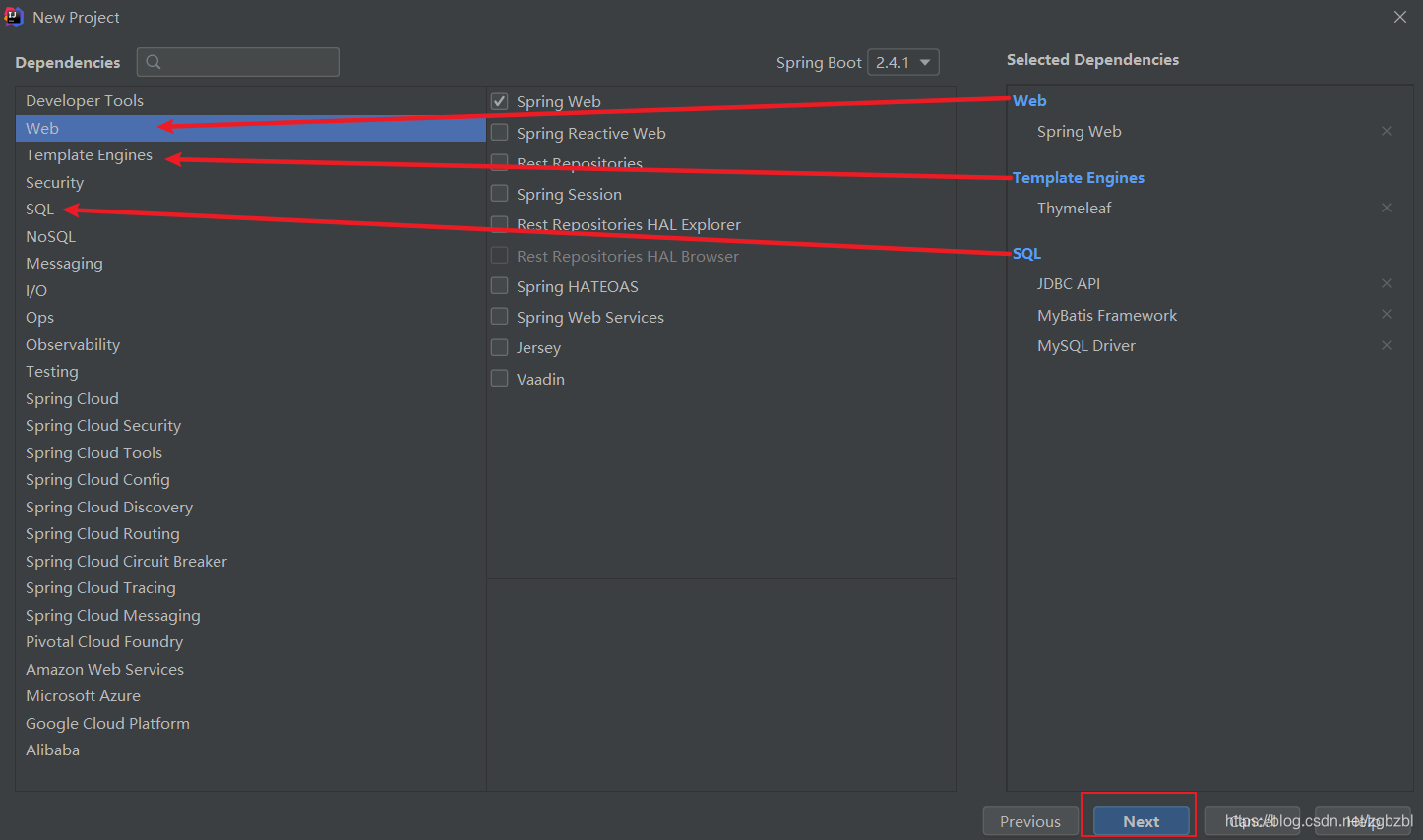Enable the Vaadin checkbox
Image resolution: width=1423 pixels, height=840 pixels.
[500, 378]
